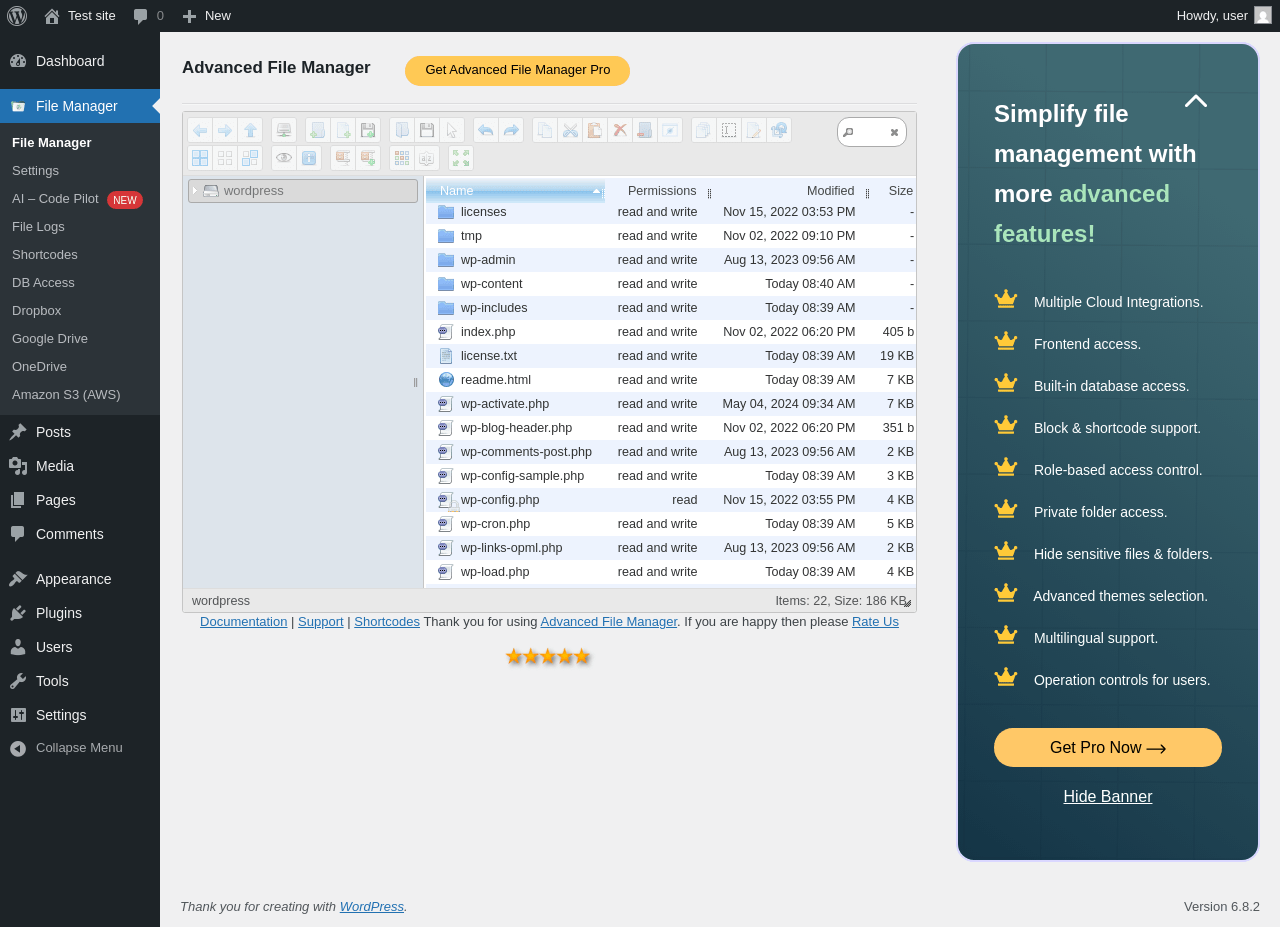Click the Mount network volume toolbar icon
1280x927 pixels.
click(x=284, y=130)
